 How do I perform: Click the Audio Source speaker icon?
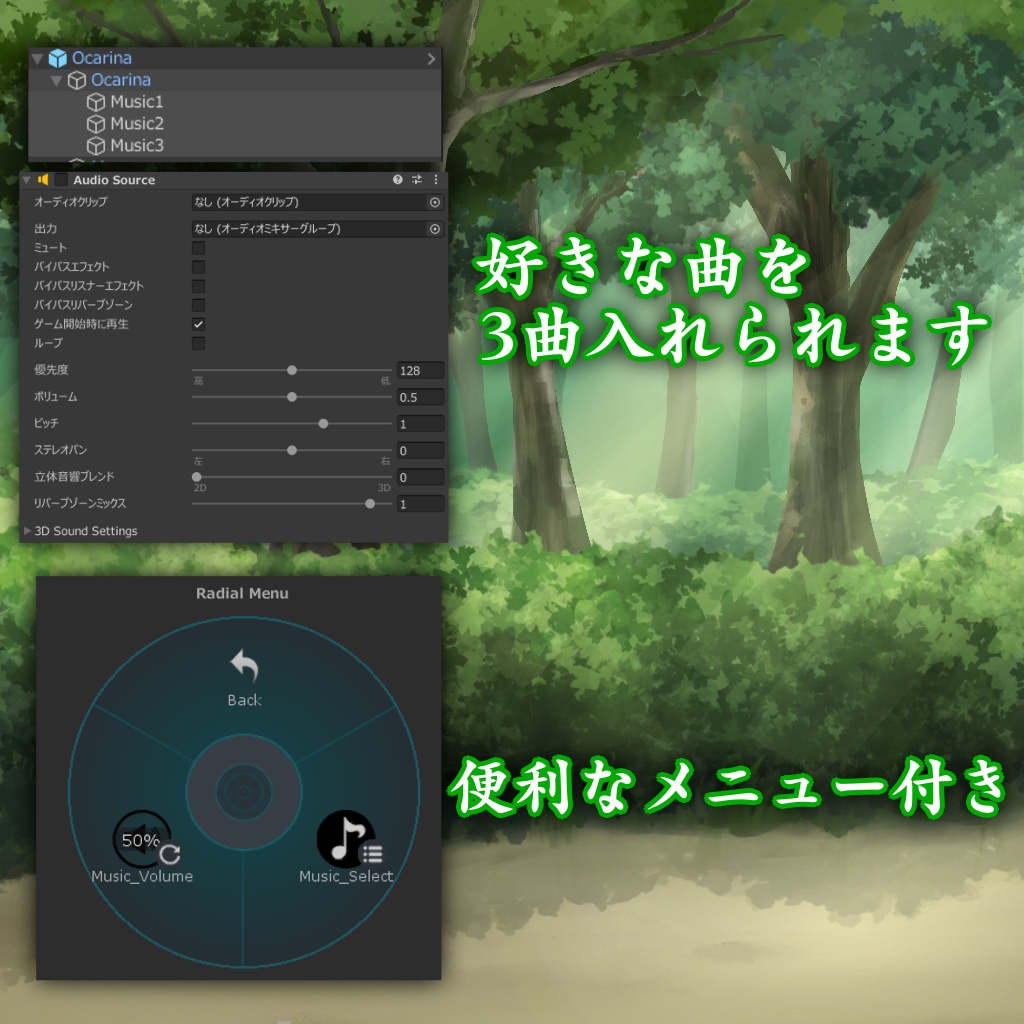pos(44,180)
